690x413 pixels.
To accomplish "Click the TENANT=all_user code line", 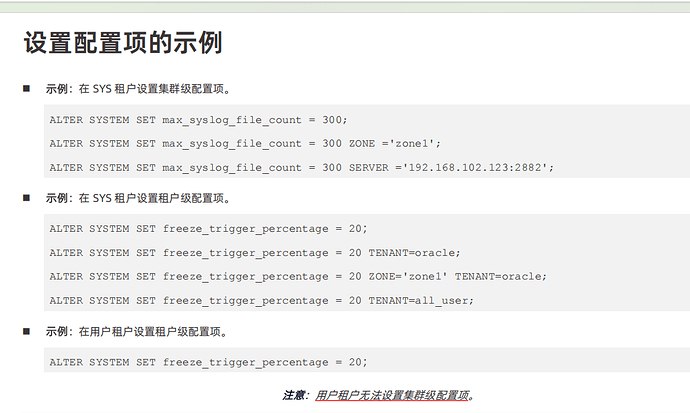I will click(x=260, y=300).
